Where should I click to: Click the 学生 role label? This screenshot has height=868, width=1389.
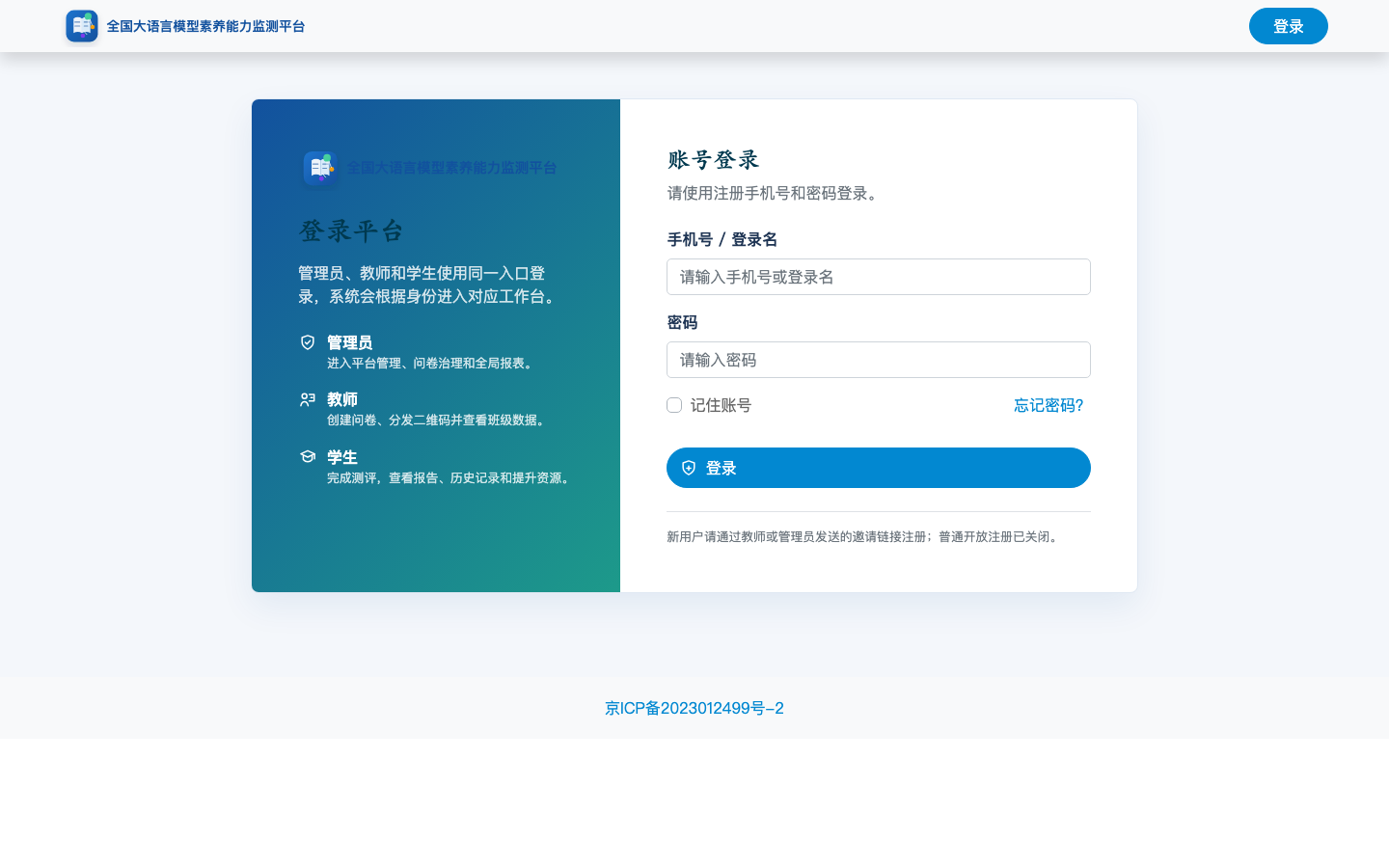(x=342, y=457)
